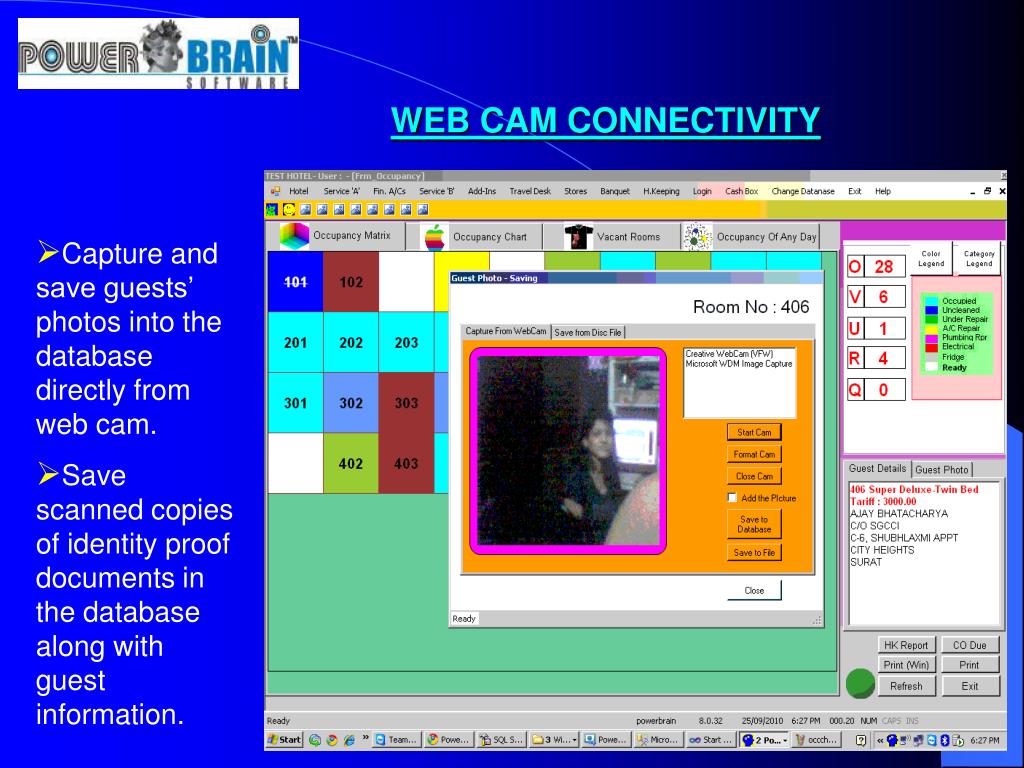Screen dimensions: 1024x768
Task: Select the Capture From WebCam tab
Action: point(506,331)
